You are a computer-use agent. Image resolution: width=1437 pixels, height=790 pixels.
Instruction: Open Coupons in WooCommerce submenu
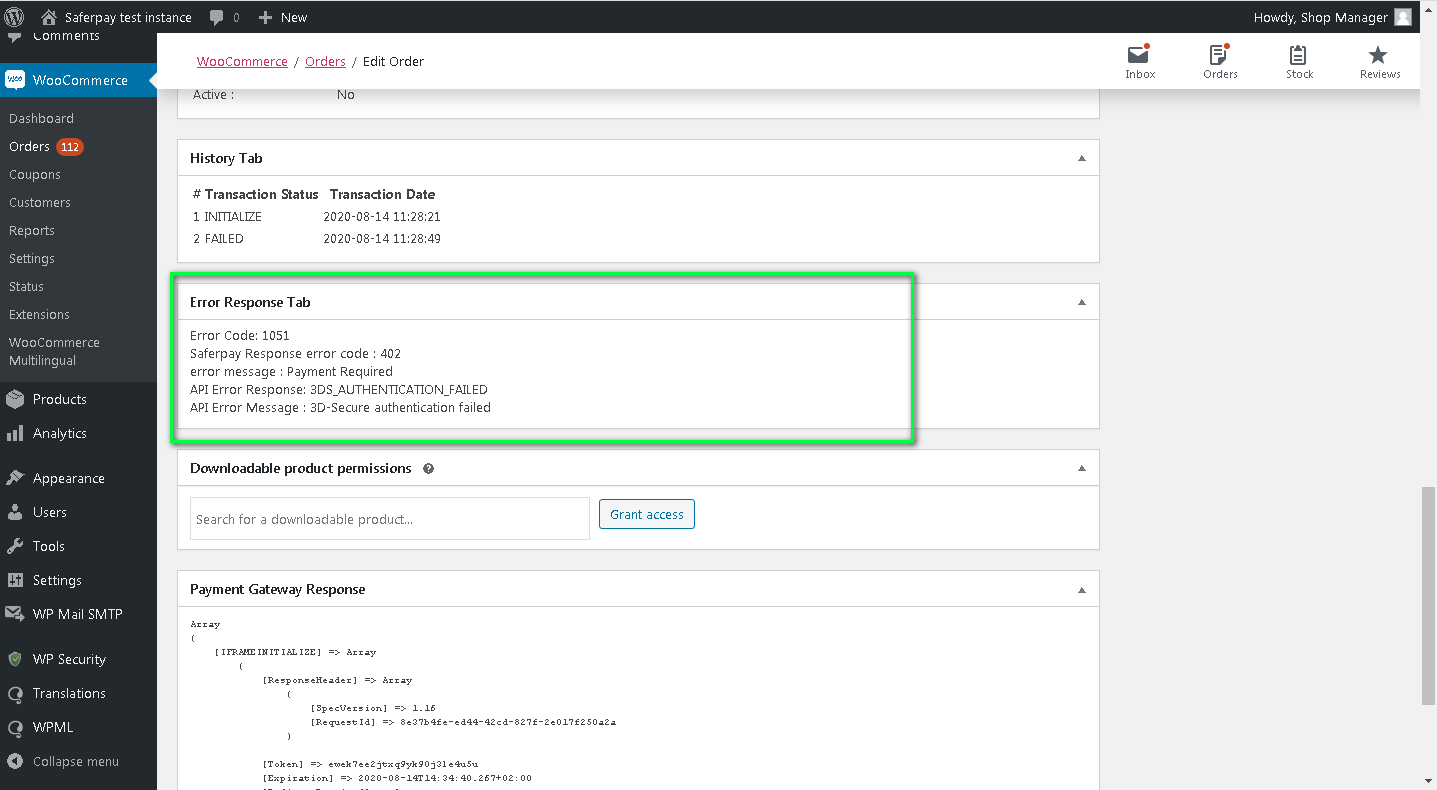tap(35, 174)
